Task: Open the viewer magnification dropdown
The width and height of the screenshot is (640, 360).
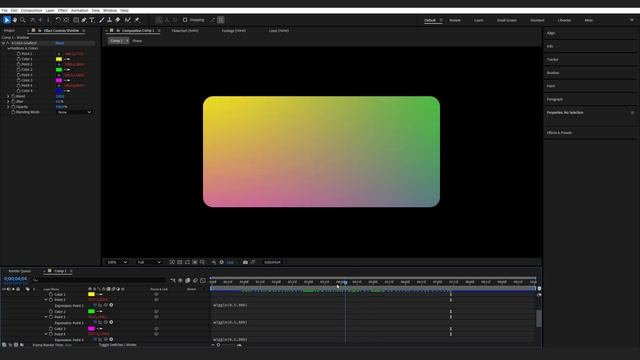Action: coord(117,262)
